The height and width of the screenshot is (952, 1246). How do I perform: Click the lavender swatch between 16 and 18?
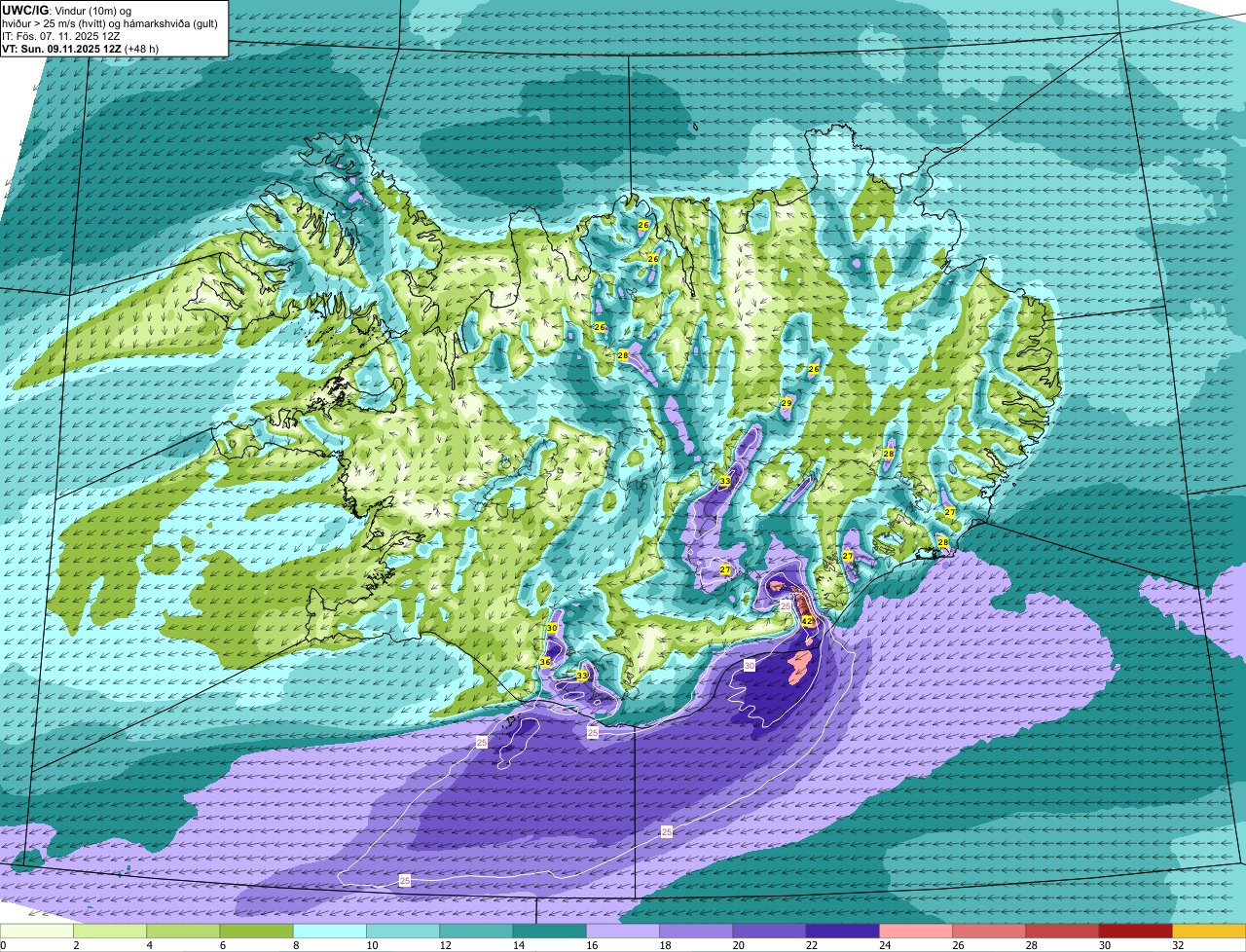click(623, 931)
